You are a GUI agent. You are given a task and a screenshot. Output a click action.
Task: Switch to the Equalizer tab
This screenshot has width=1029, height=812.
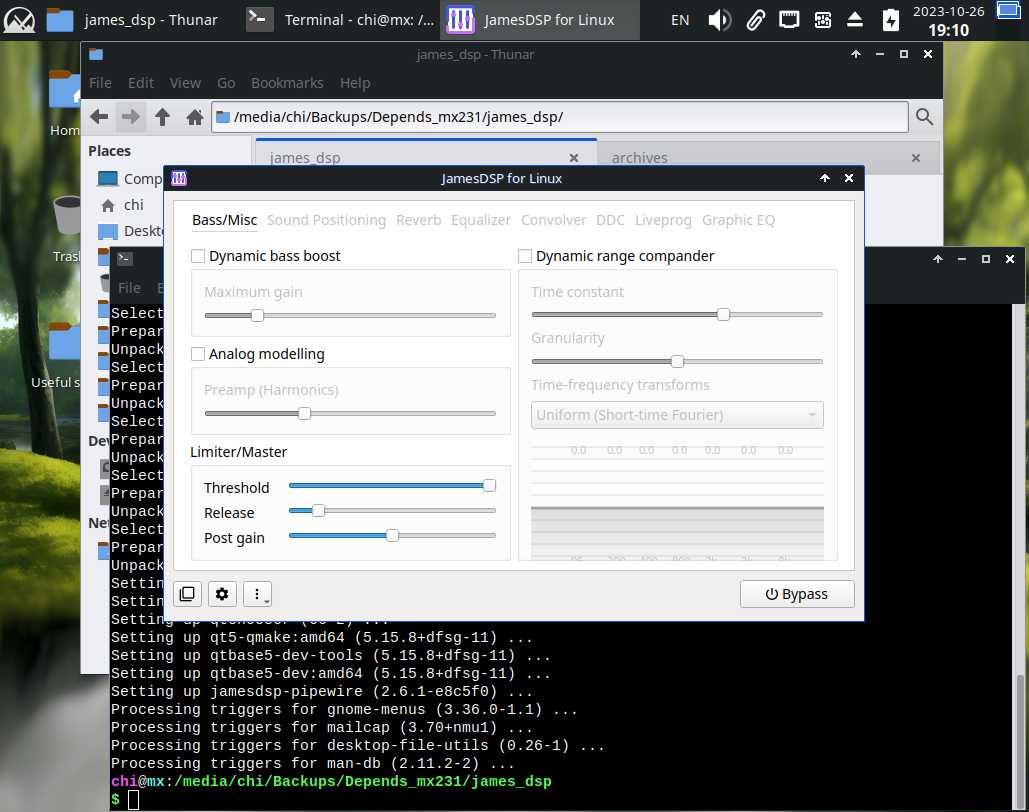tap(480, 220)
